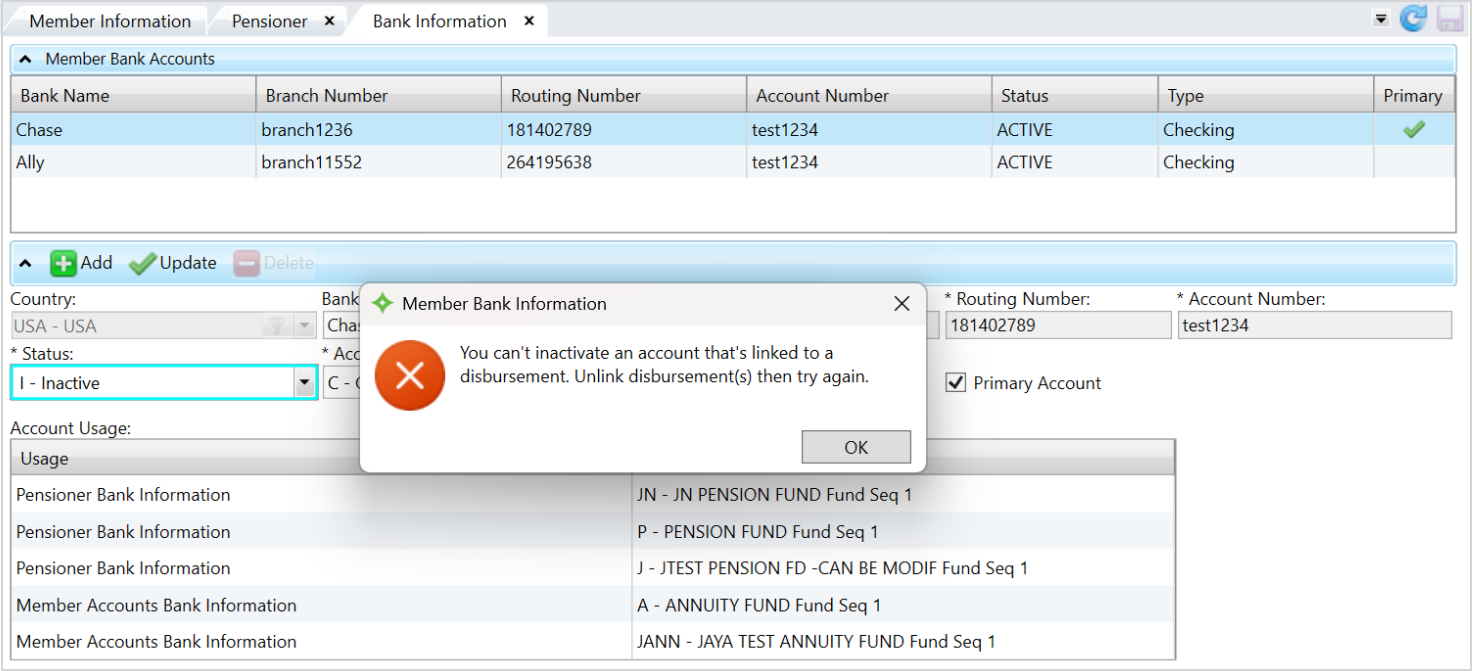Screen dimensions: 1472x671
Task: Collapse the Add/Update/Delete panel section
Action: click(x=26, y=263)
